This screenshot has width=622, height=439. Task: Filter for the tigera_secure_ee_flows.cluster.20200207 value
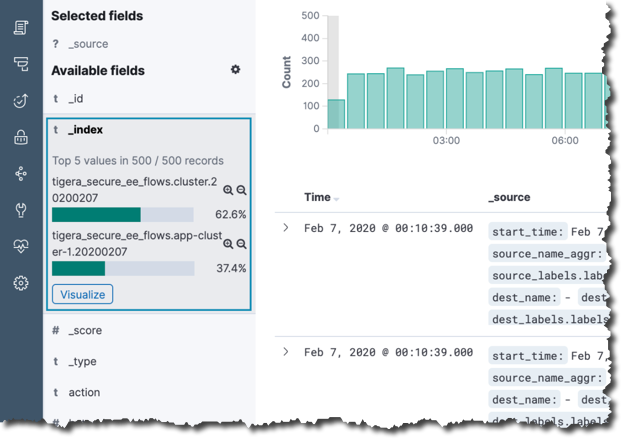228,190
